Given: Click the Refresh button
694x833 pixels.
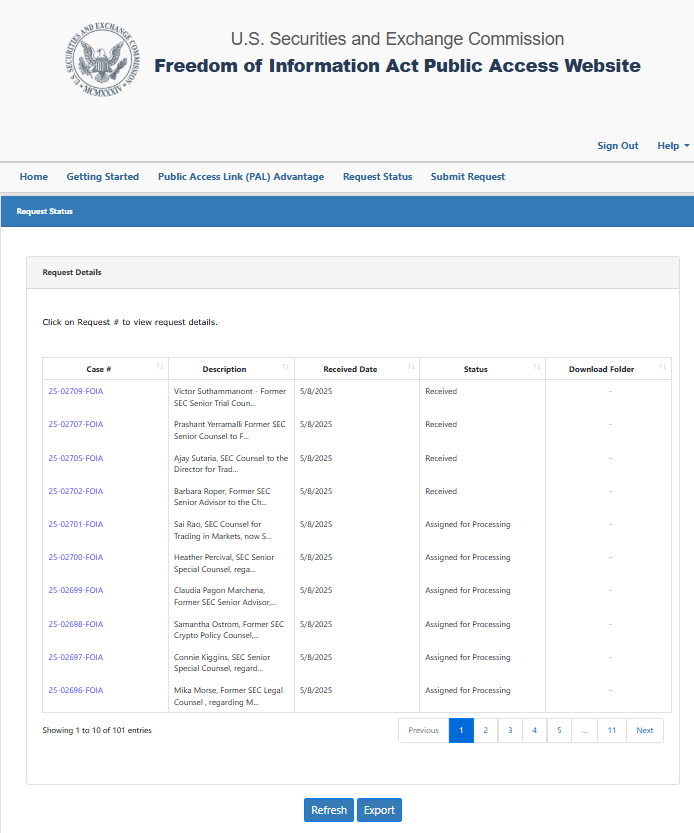Looking at the screenshot, I should [x=329, y=810].
